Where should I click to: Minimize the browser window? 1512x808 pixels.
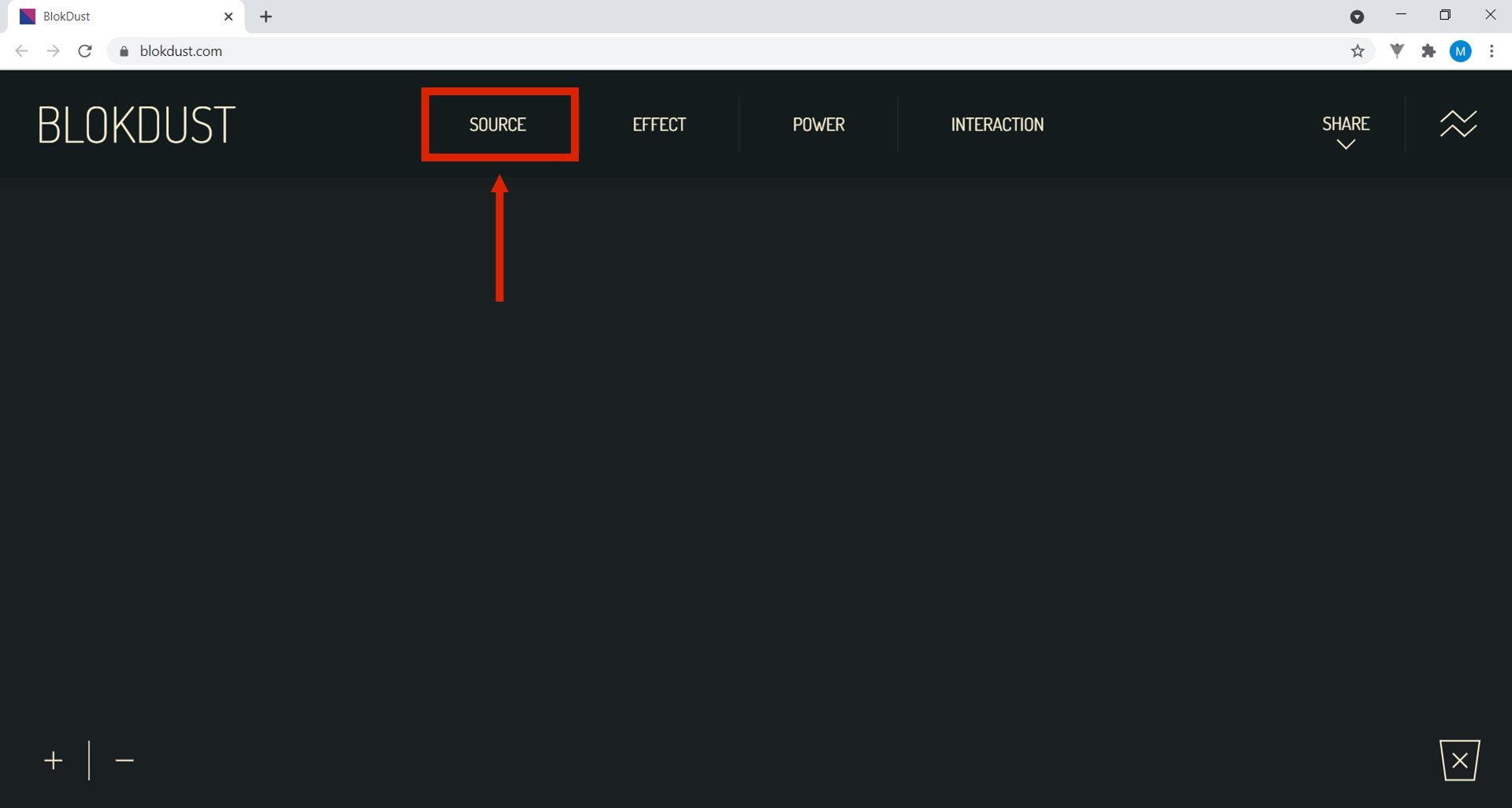click(1400, 15)
